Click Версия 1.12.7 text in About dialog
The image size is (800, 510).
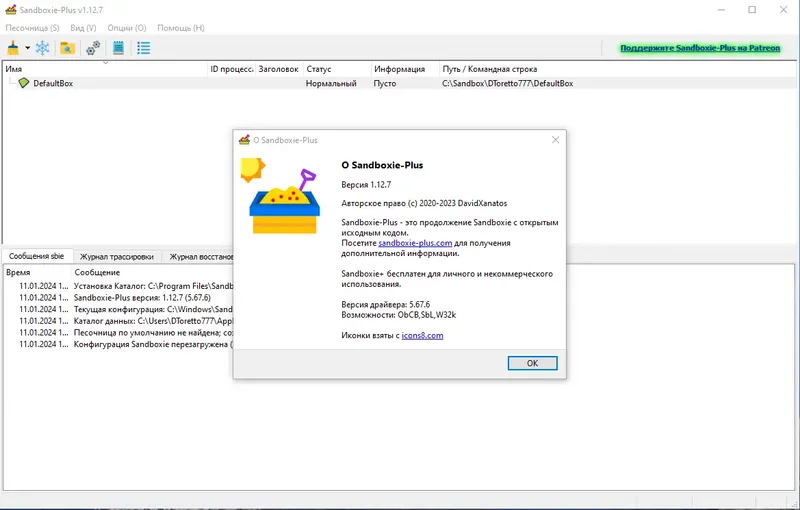366,185
